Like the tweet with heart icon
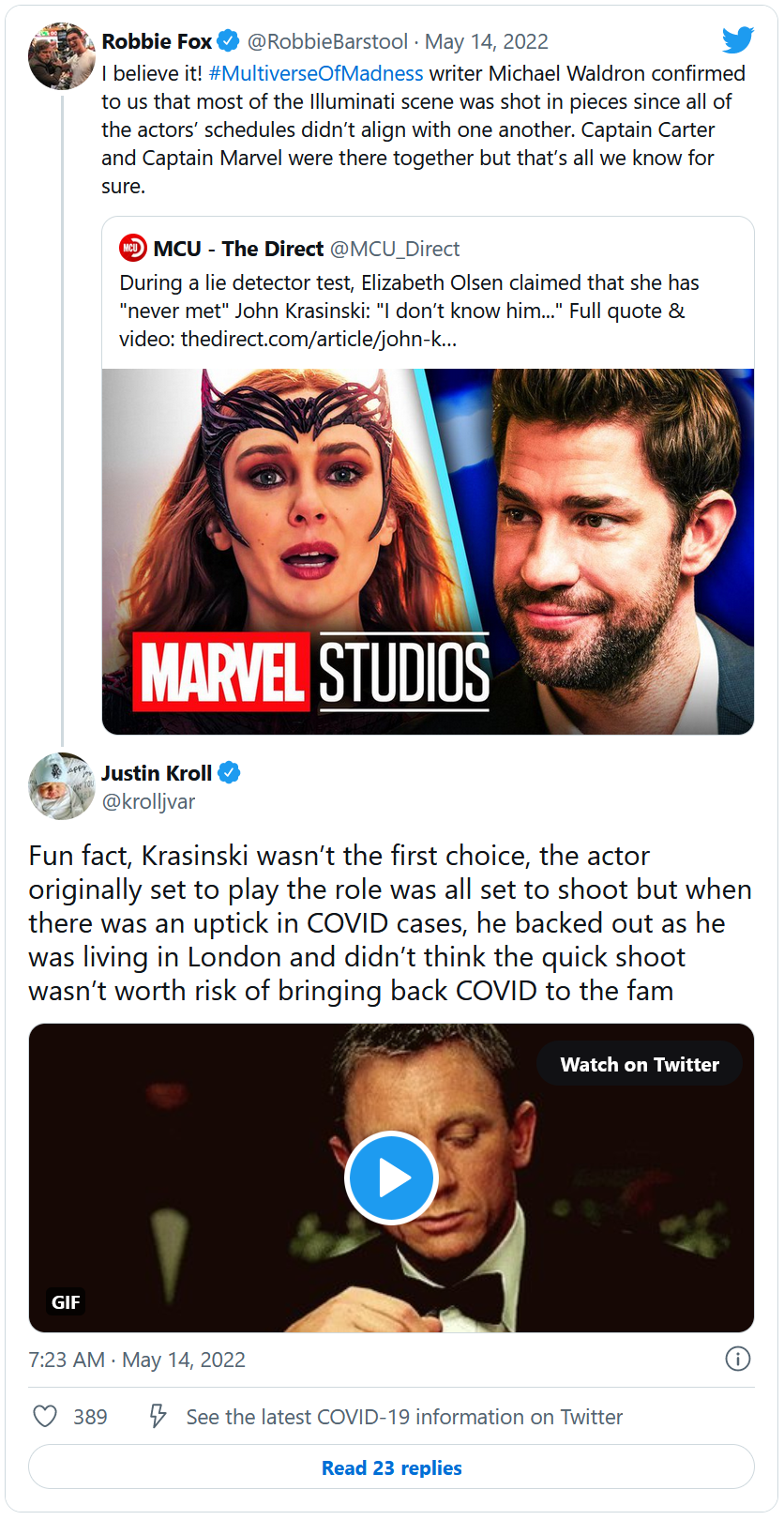 click(45, 1416)
